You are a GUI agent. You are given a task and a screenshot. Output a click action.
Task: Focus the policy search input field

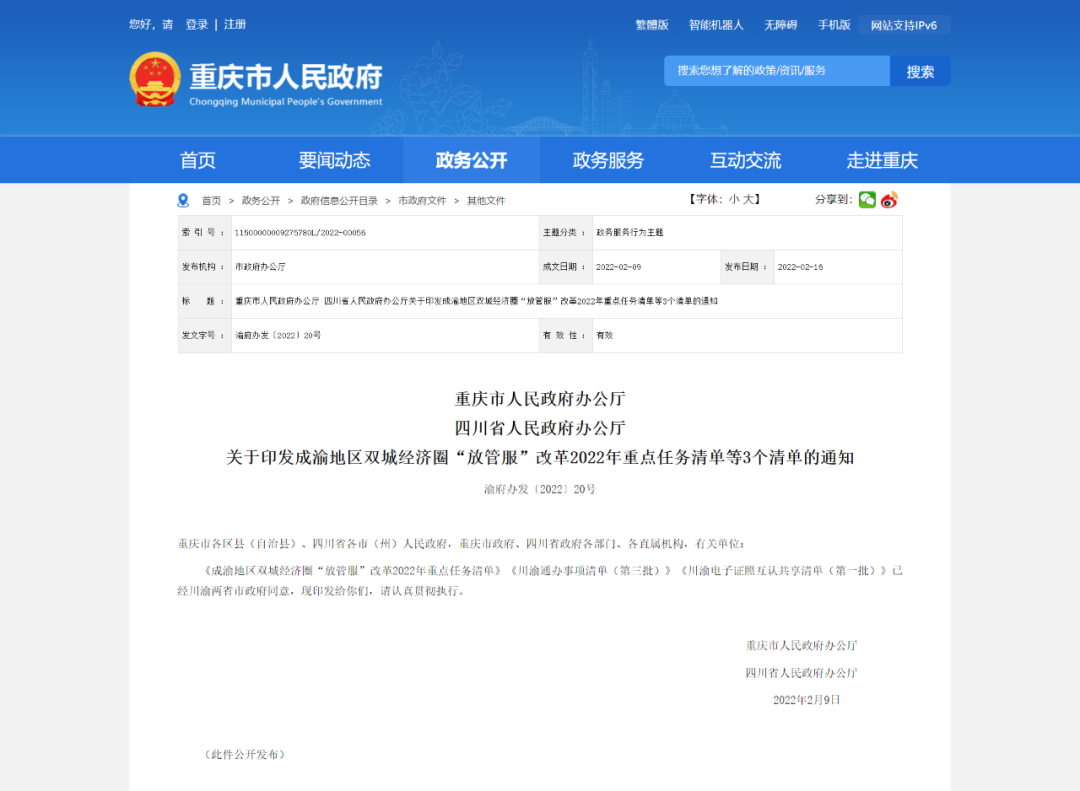pos(777,72)
